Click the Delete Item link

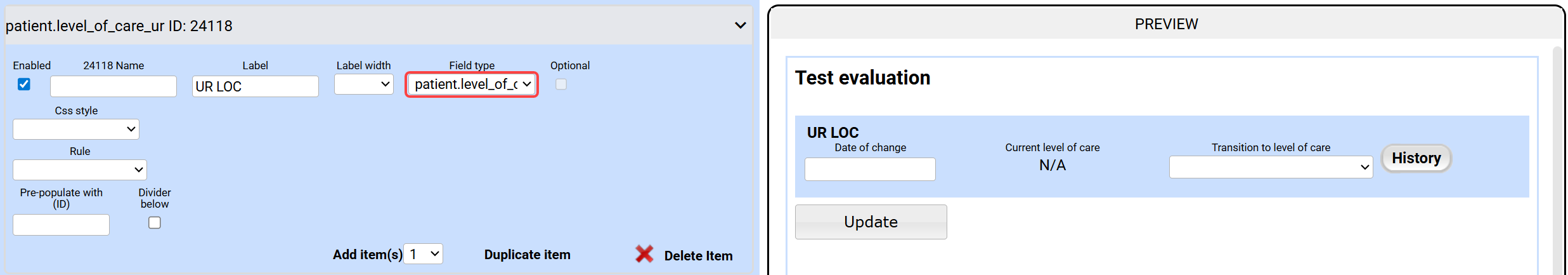pyautogui.click(x=698, y=256)
